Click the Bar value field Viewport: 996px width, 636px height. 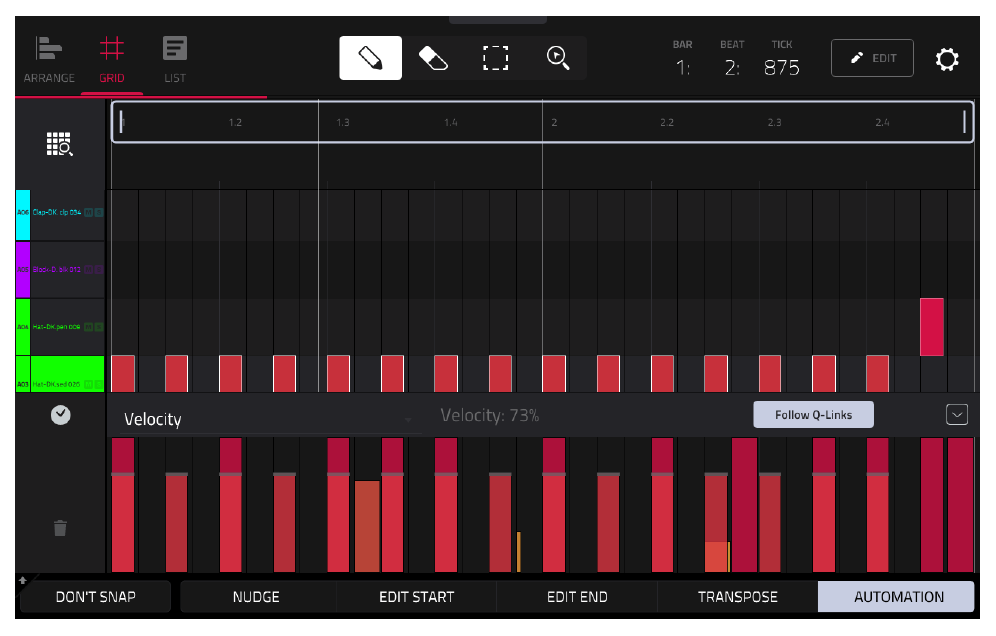click(683, 67)
